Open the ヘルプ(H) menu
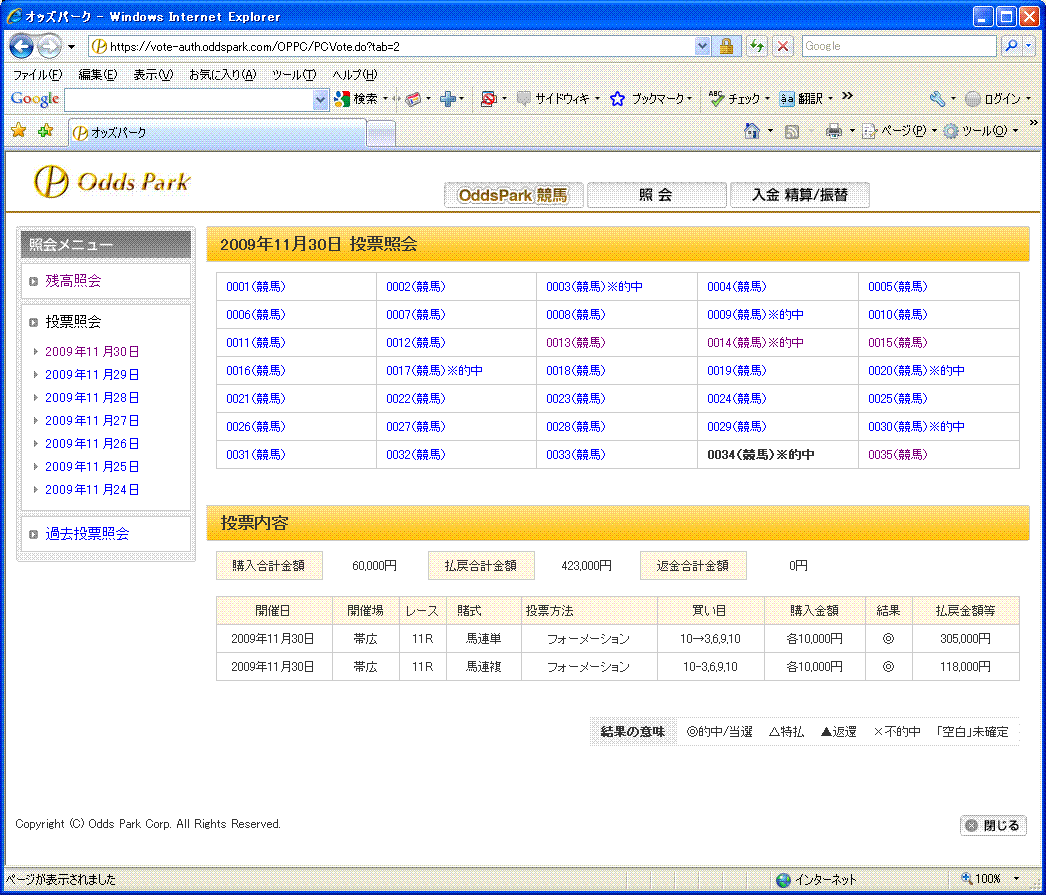Screen dimensions: 1046x895 click(355, 75)
